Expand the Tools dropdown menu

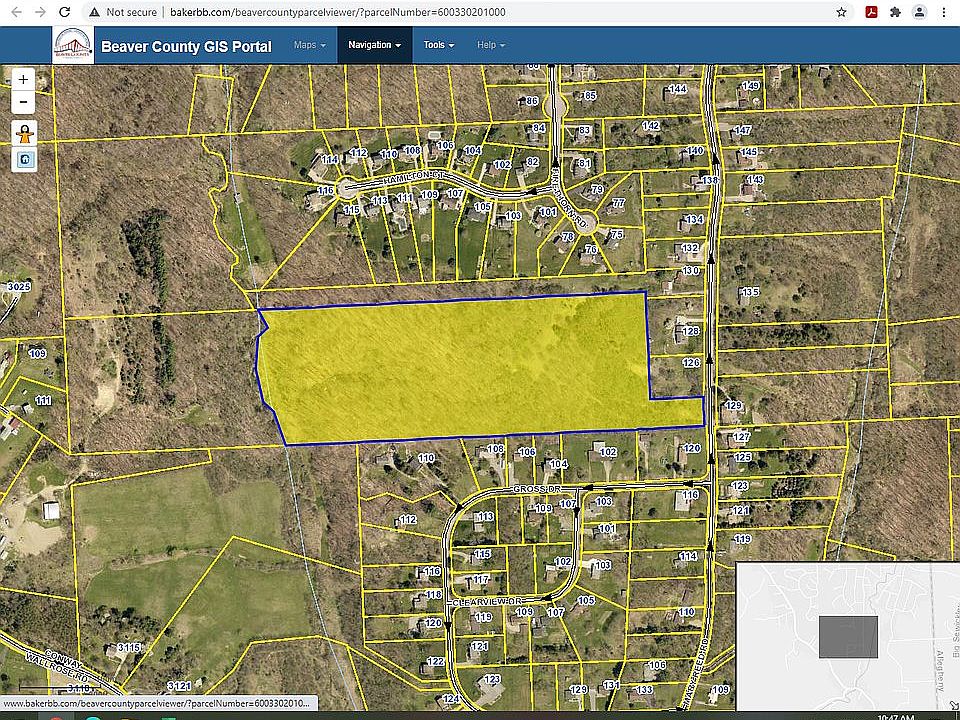(x=438, y=45)
